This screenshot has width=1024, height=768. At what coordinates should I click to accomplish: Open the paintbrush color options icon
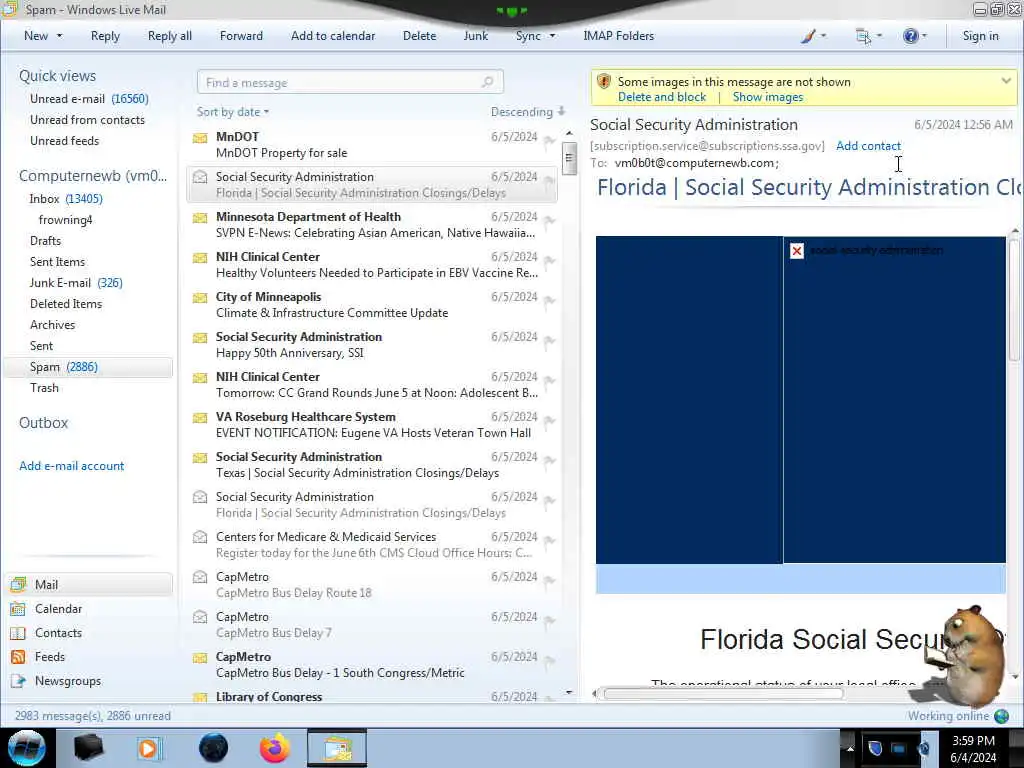[808, 36]
